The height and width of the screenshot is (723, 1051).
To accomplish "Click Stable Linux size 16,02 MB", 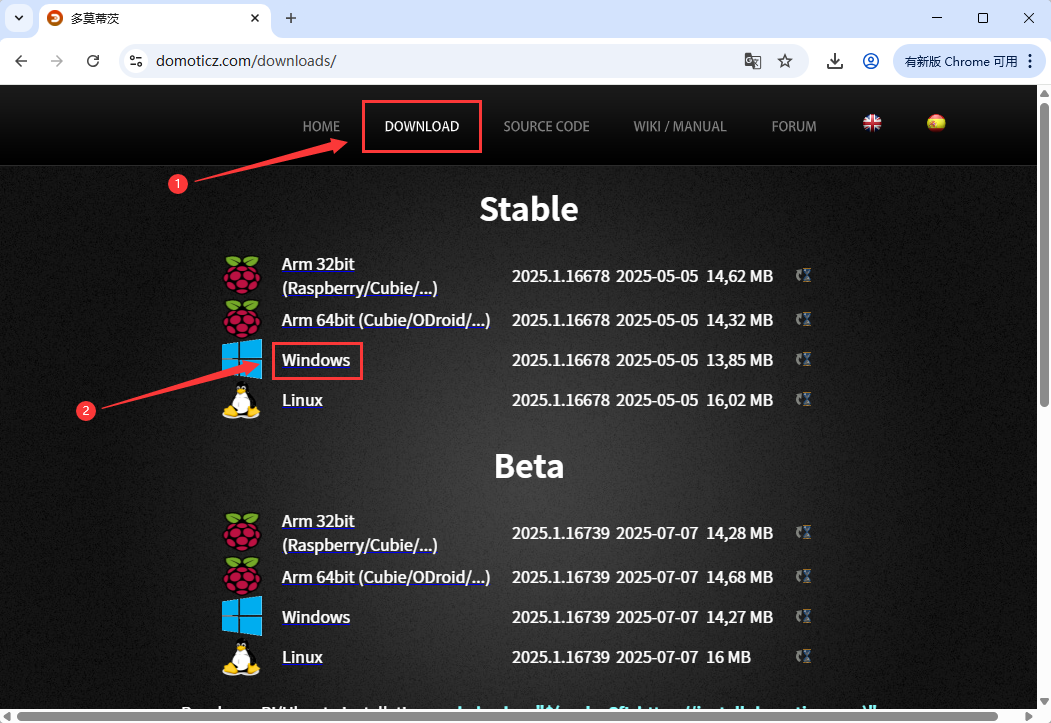I will 739,401.
